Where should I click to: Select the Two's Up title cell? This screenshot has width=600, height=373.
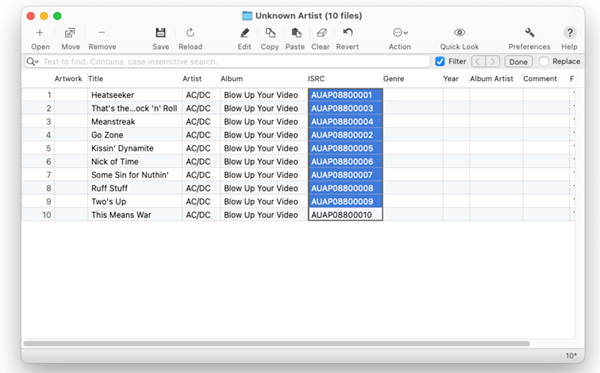[135, 202]
